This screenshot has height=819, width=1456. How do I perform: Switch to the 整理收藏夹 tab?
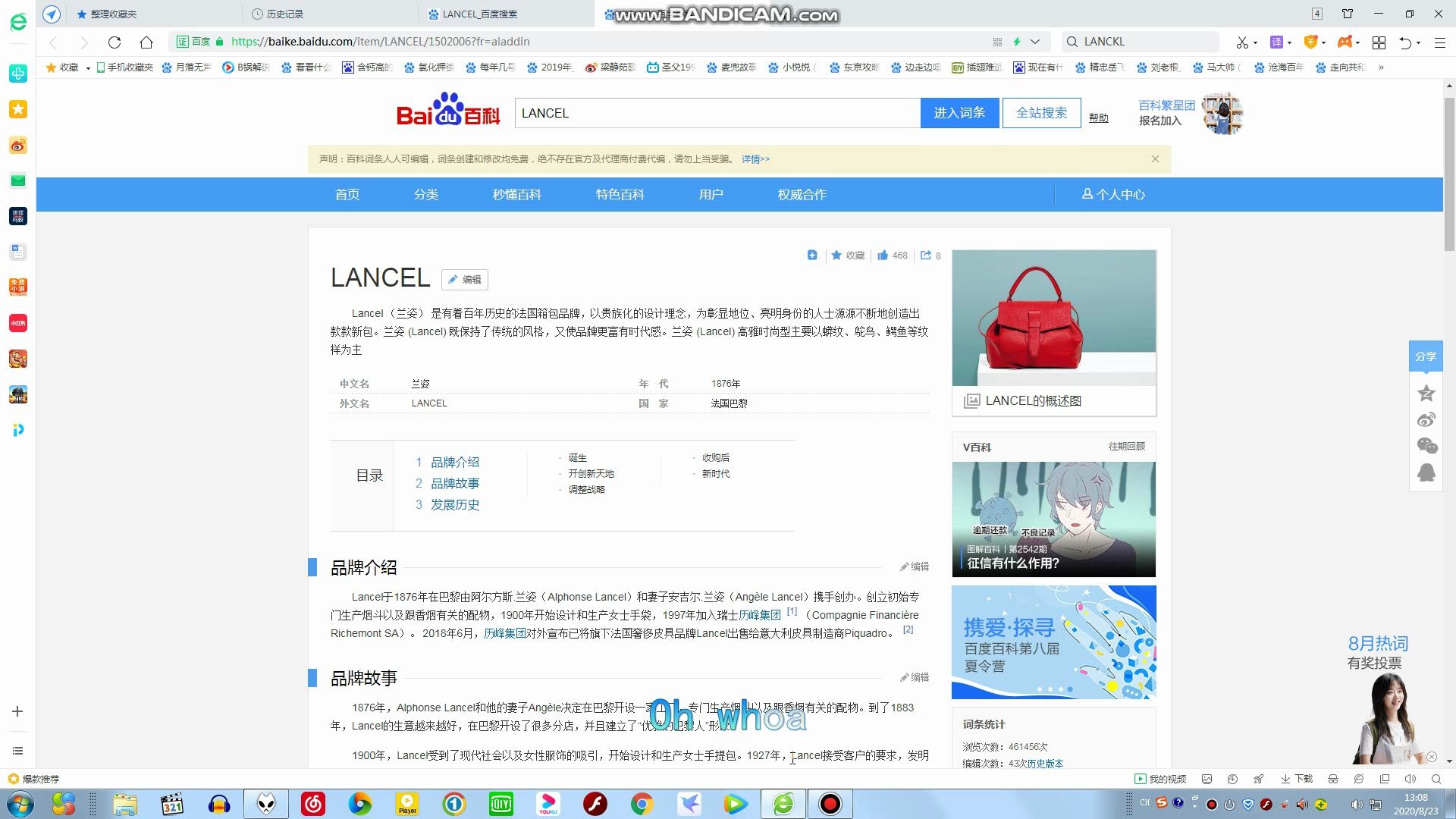(x=154, y=14)
